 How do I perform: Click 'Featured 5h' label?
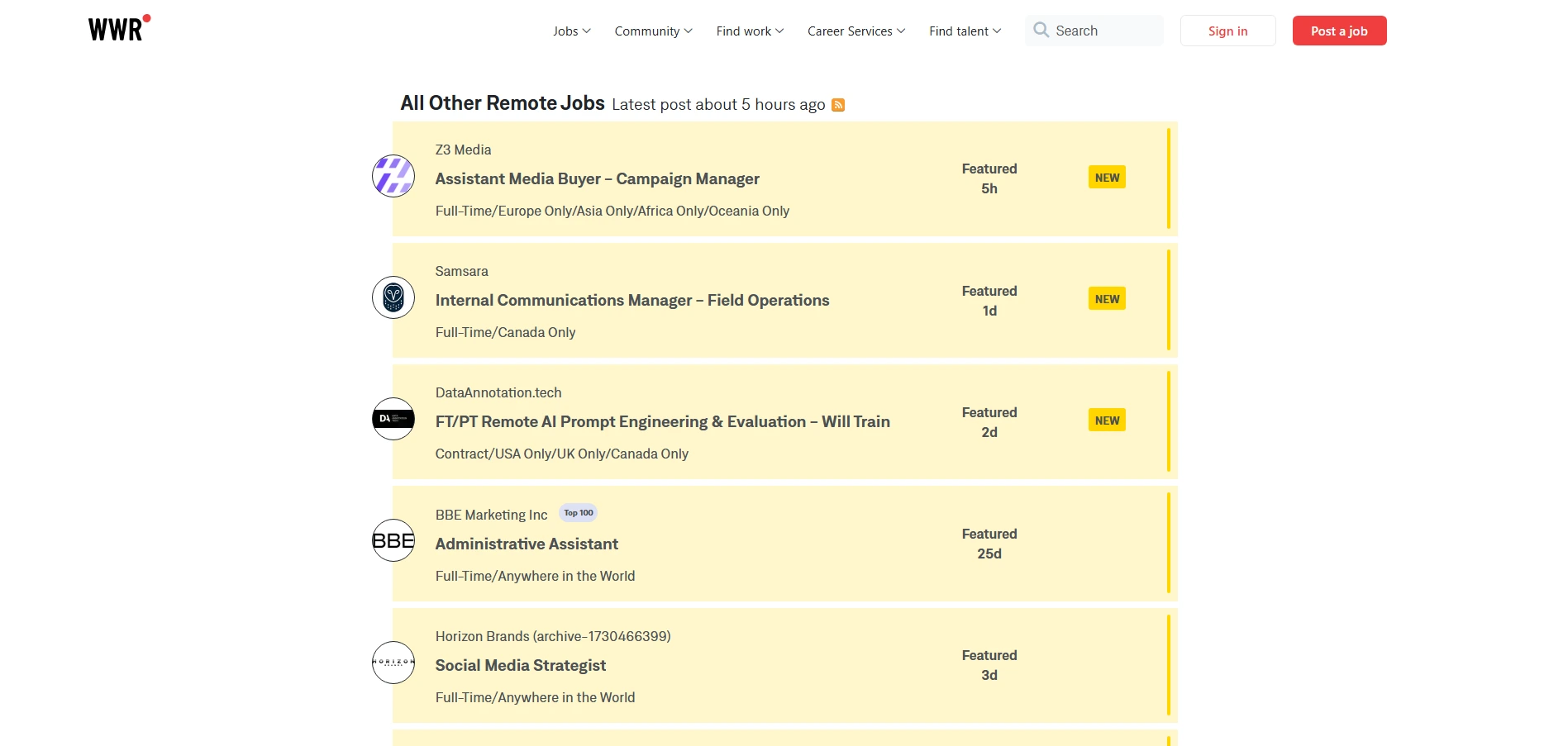tap(989, 178)
